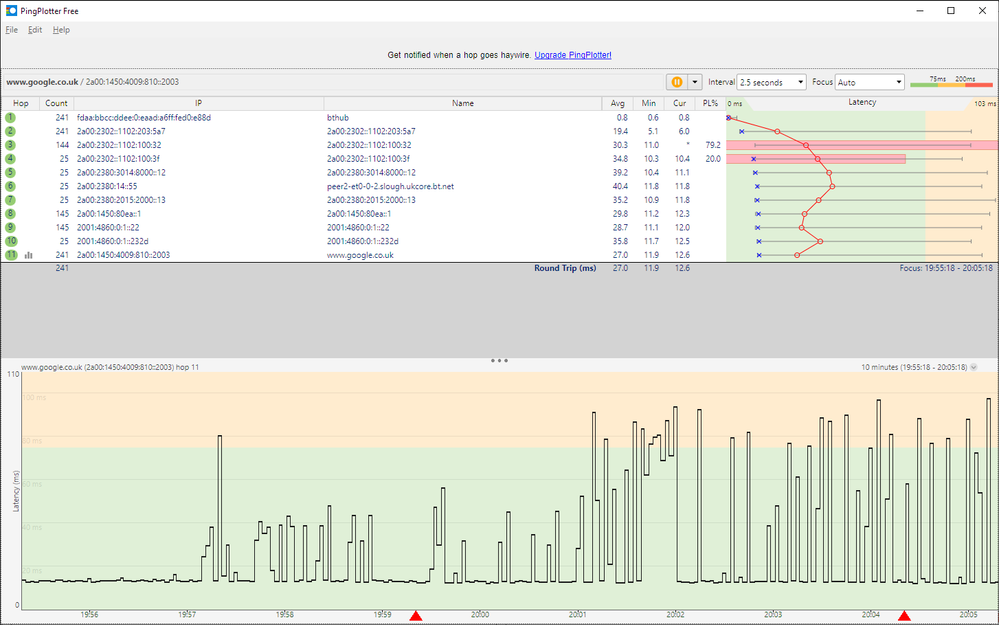Open the Interval 2.5 seconds dropdown
999x625 pixels.
[x=772, y=82]
